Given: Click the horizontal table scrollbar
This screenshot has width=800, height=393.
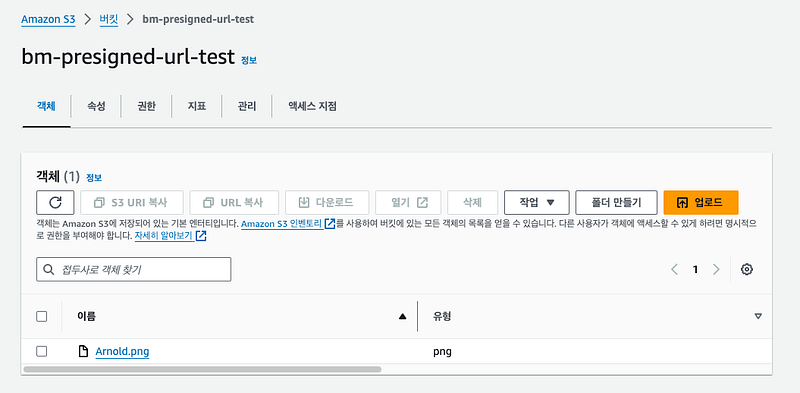Looking at the screenshot, I should point(203,369).
